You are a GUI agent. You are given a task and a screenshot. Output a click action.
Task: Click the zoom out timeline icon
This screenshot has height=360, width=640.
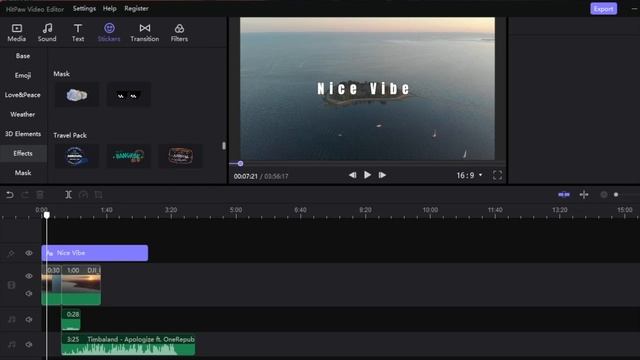pyautogui.click(x=604, y=195)
